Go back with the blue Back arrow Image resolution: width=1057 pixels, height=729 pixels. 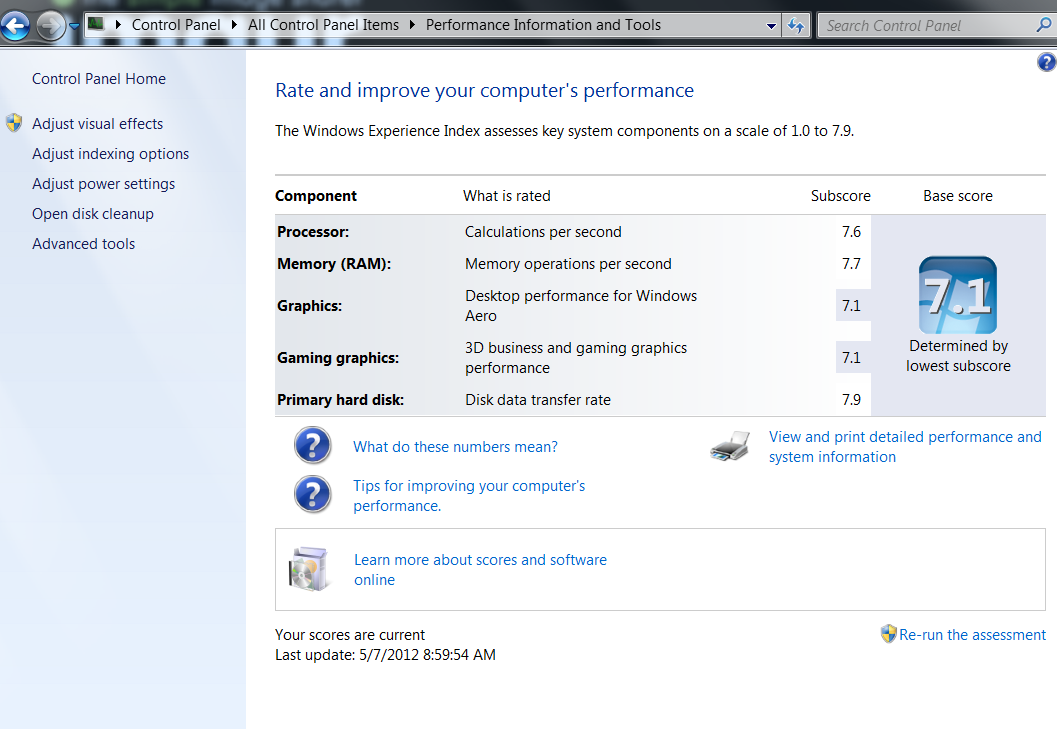[16, 26]
